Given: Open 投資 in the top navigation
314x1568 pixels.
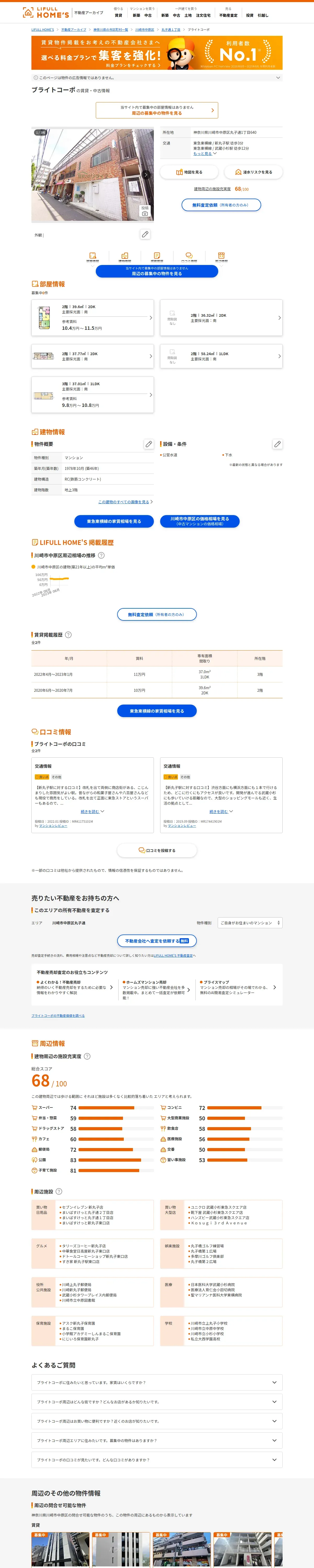Looking at the screenshot, I should (x=250, y=15).
